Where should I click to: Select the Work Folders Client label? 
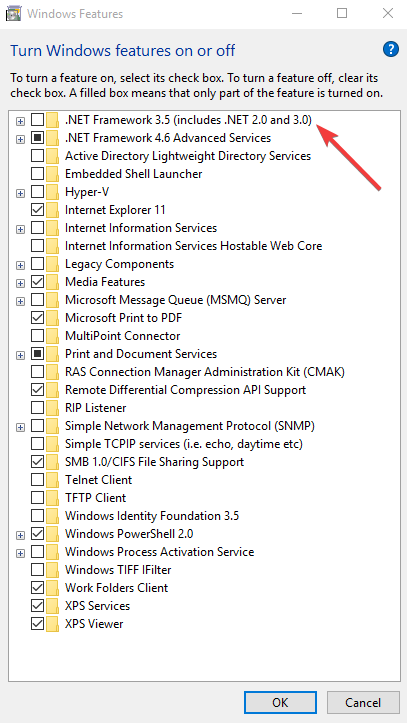pos(117,588)
